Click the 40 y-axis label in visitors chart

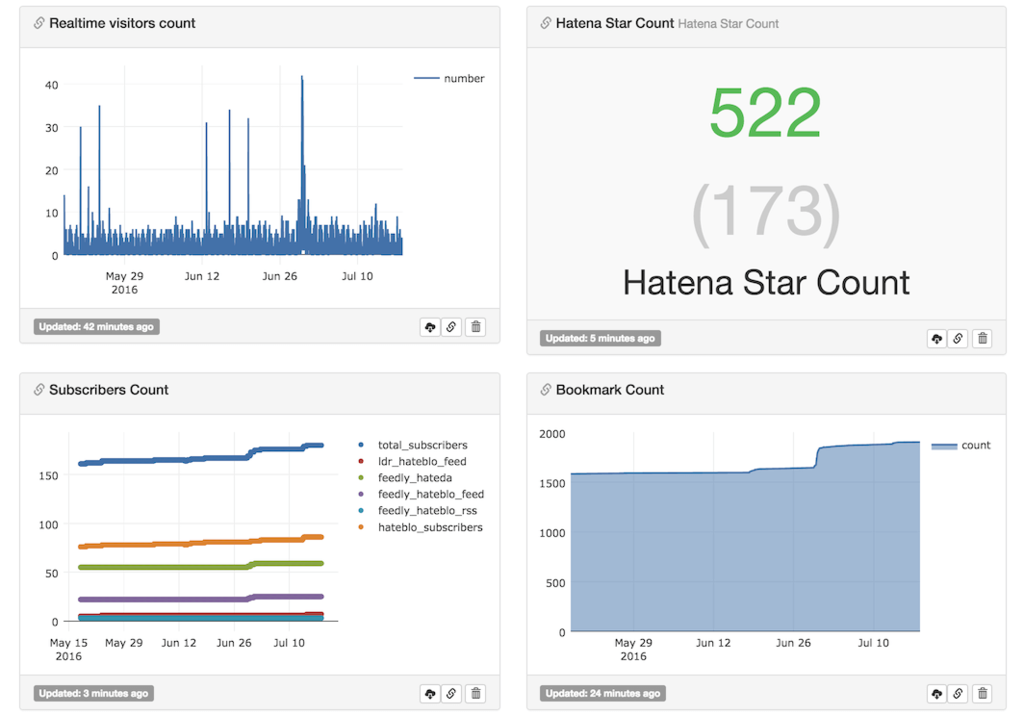tap(52, 86)
